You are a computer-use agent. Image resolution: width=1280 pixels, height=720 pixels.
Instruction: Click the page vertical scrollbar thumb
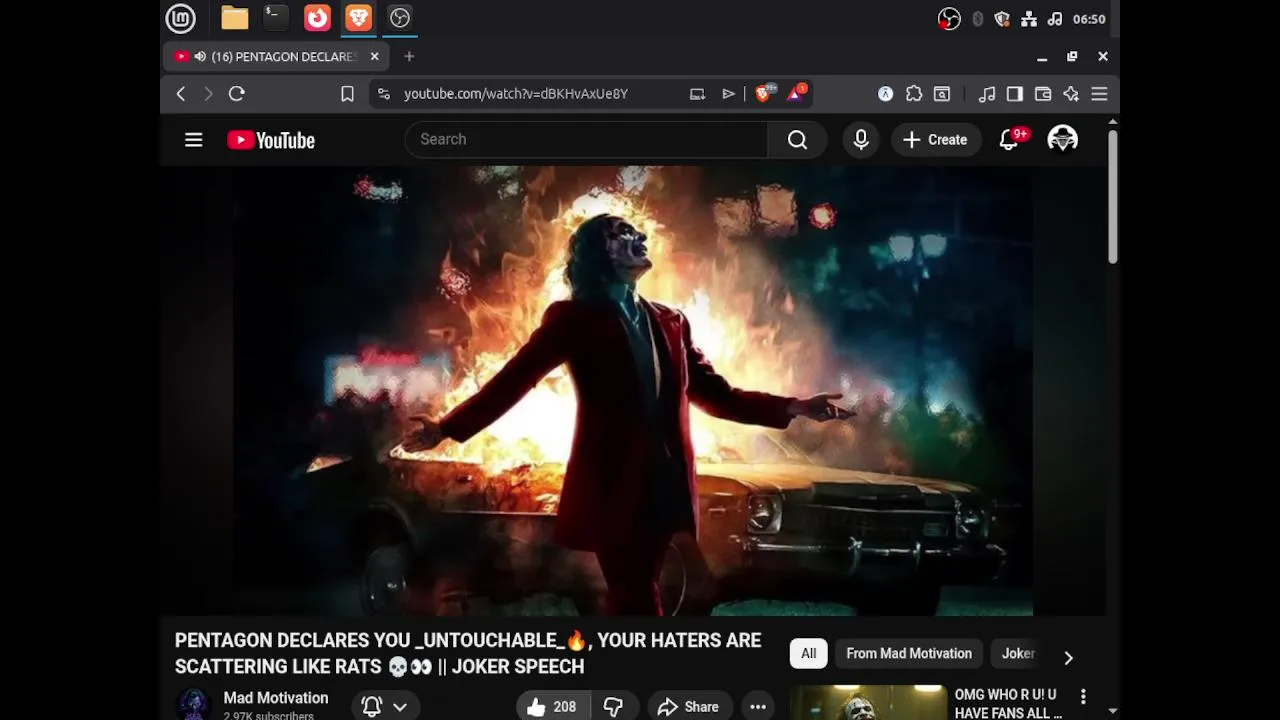click(x=1112, y=197)
